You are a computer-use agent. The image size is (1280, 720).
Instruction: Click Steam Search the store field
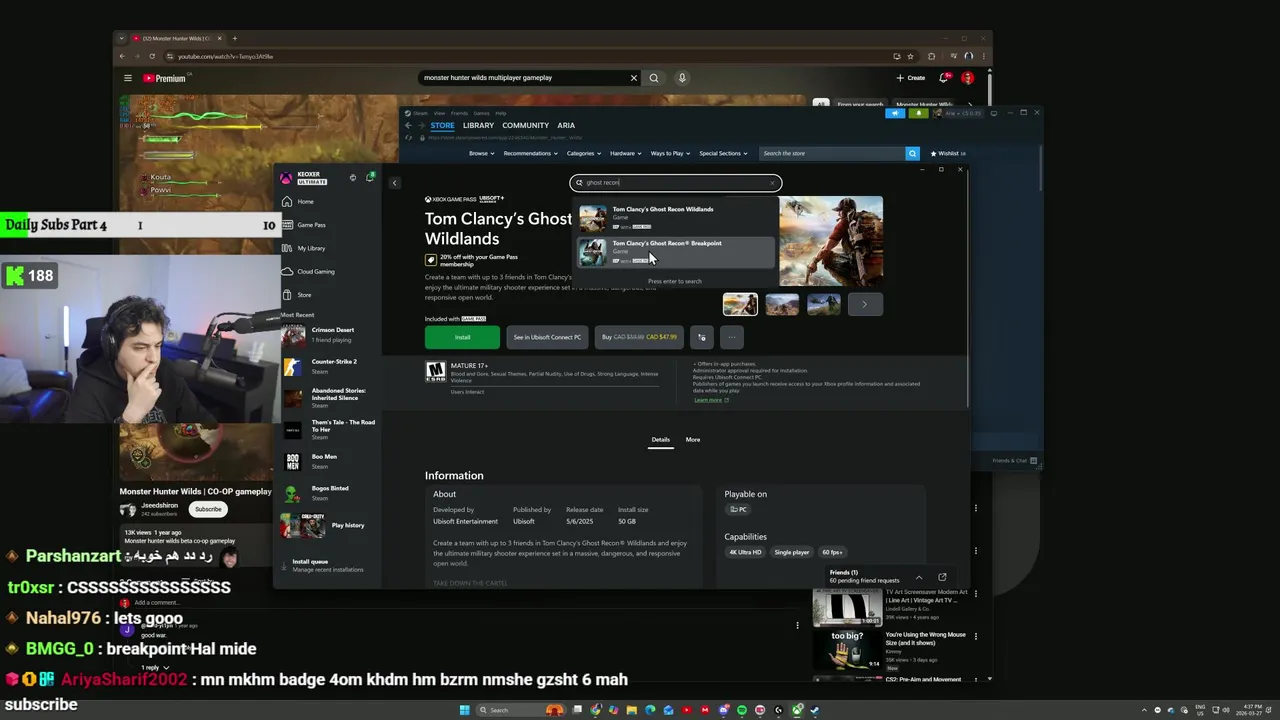(832, 153)
